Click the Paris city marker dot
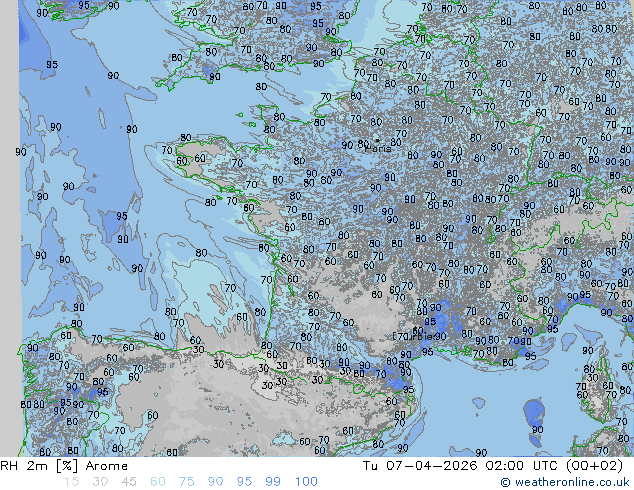Viewport: 634px width, 490px height. pyautogui.click(x=376, y=140)
